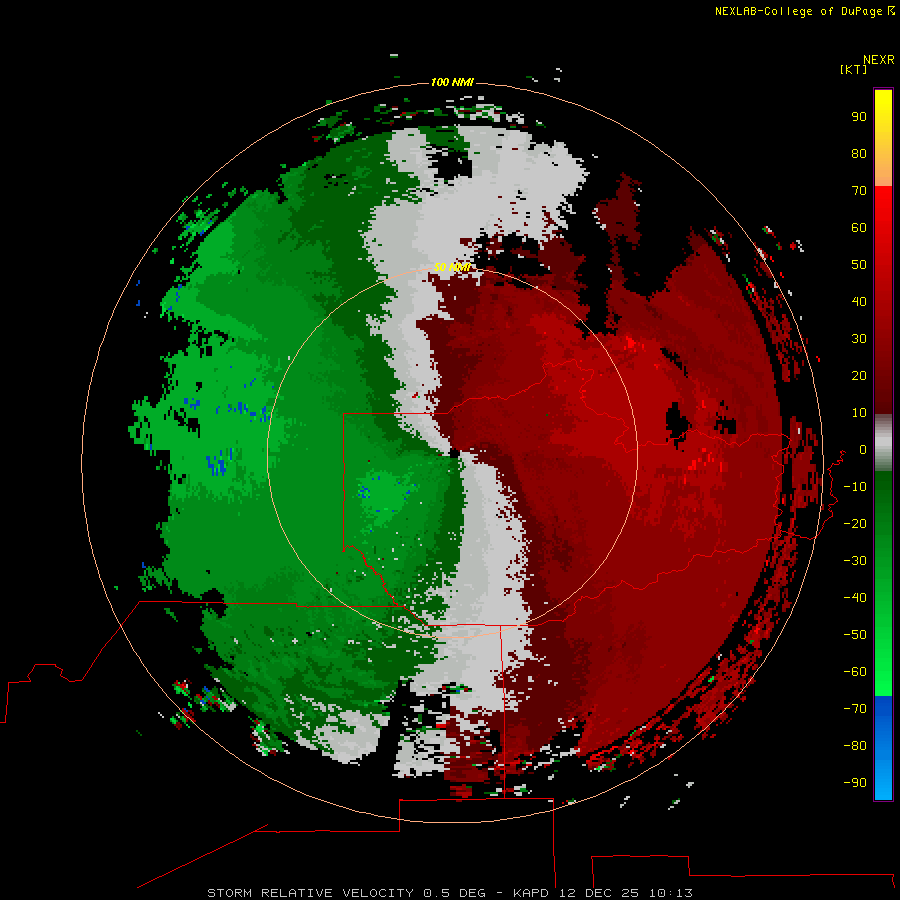
Task: Click the 50 NMI range ring label
Action: pyautogui.click(x=452, y=267)
